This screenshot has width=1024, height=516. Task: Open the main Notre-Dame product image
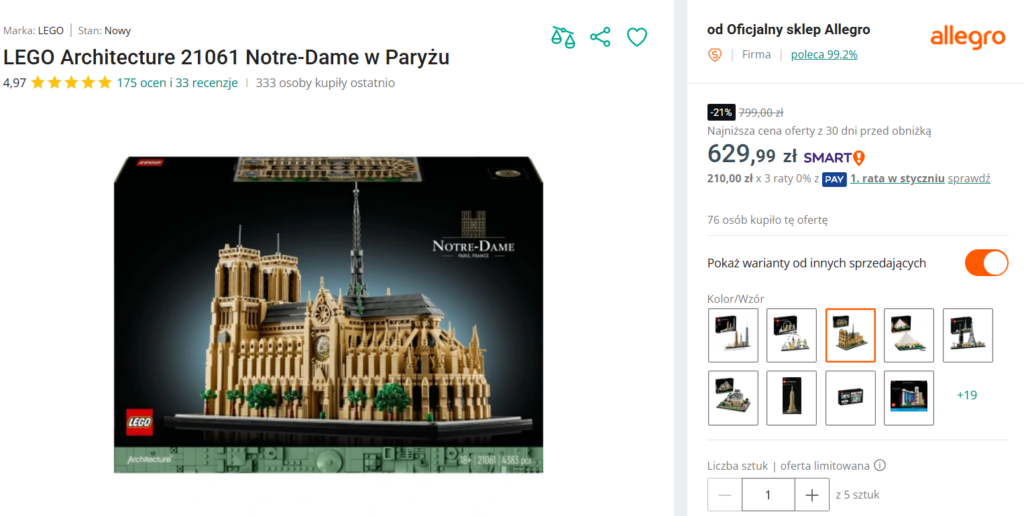[328, 315]
